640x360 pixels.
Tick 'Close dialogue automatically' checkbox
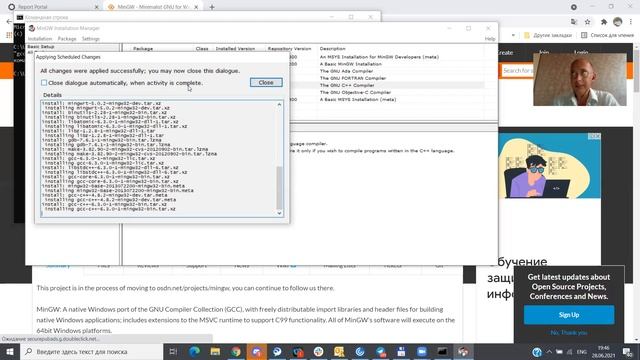pos(44,83)
